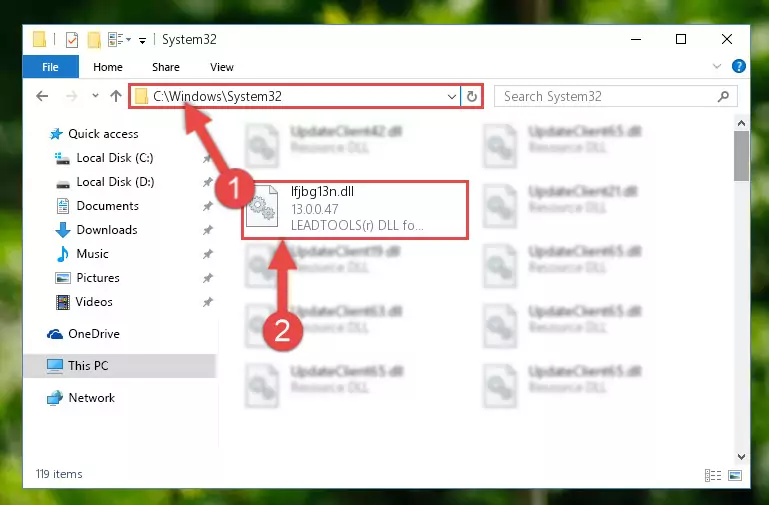Click the lfjbg13n.dll gear file icon
This screenshot has width=769, height=505.
click(261, 206)
